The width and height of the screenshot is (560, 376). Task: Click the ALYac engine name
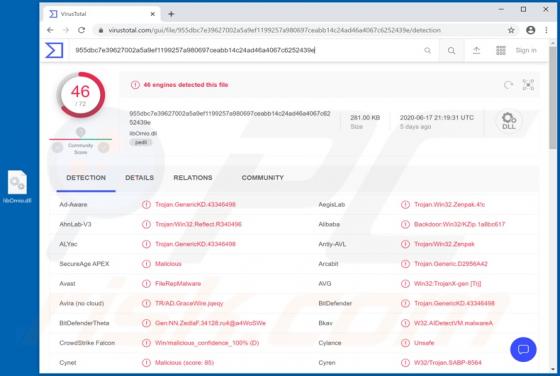pos(68,244)
